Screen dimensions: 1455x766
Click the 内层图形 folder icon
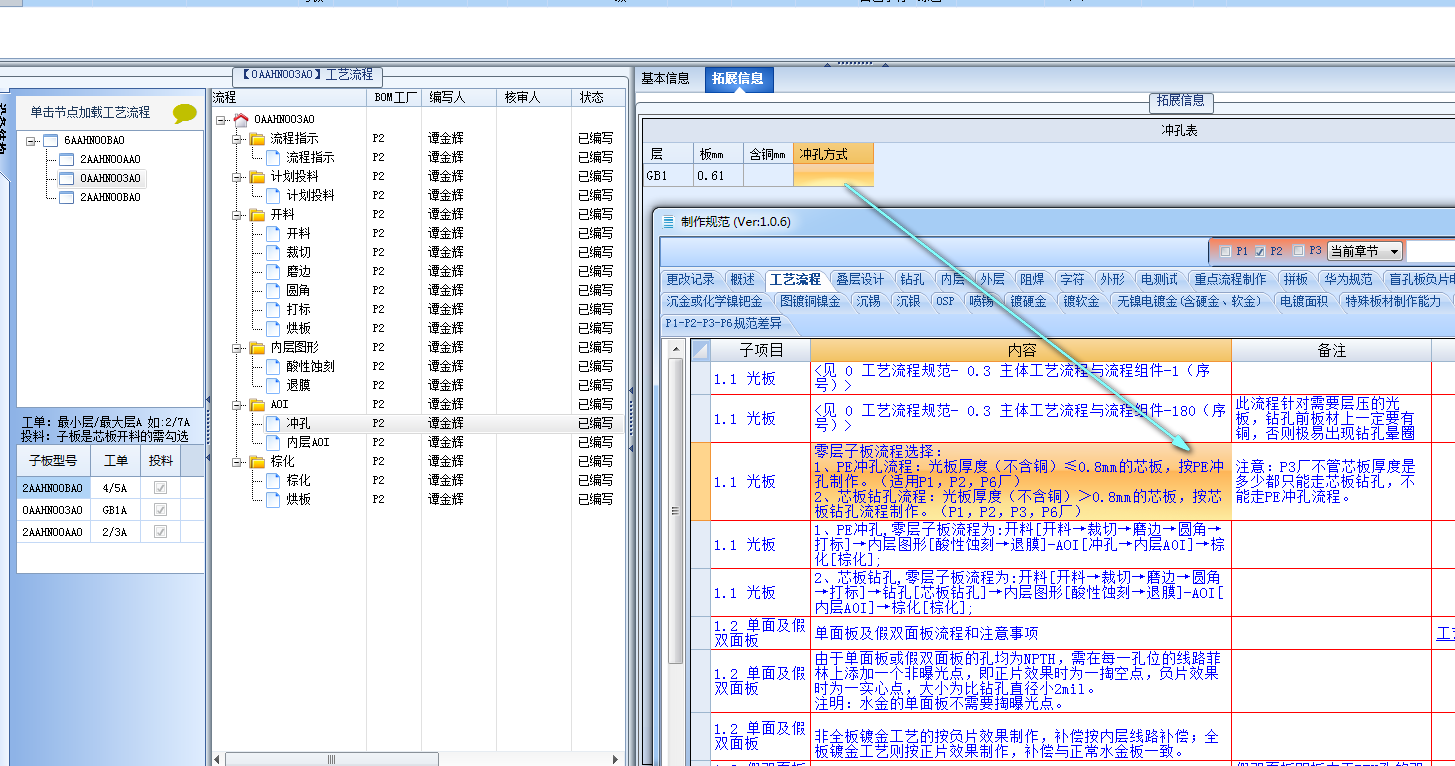click(257, 347)
